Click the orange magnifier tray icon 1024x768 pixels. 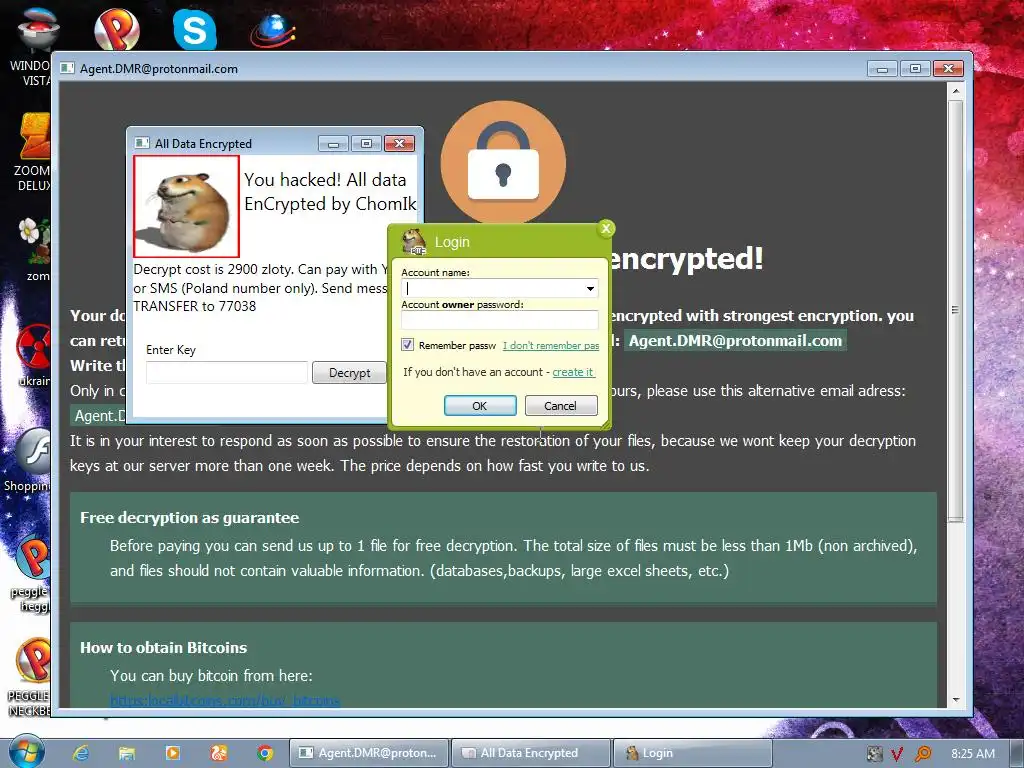(923, 754)
